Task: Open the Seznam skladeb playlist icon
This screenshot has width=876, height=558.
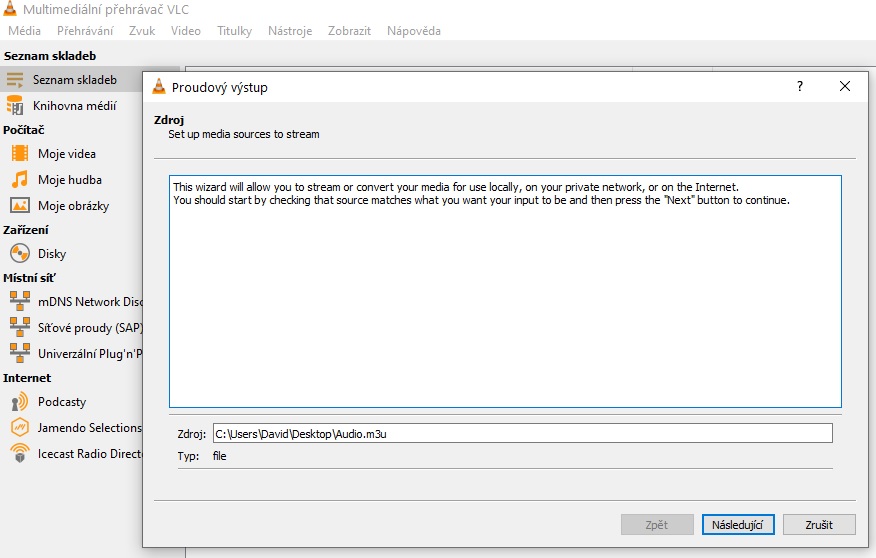Action: [15, 80]
